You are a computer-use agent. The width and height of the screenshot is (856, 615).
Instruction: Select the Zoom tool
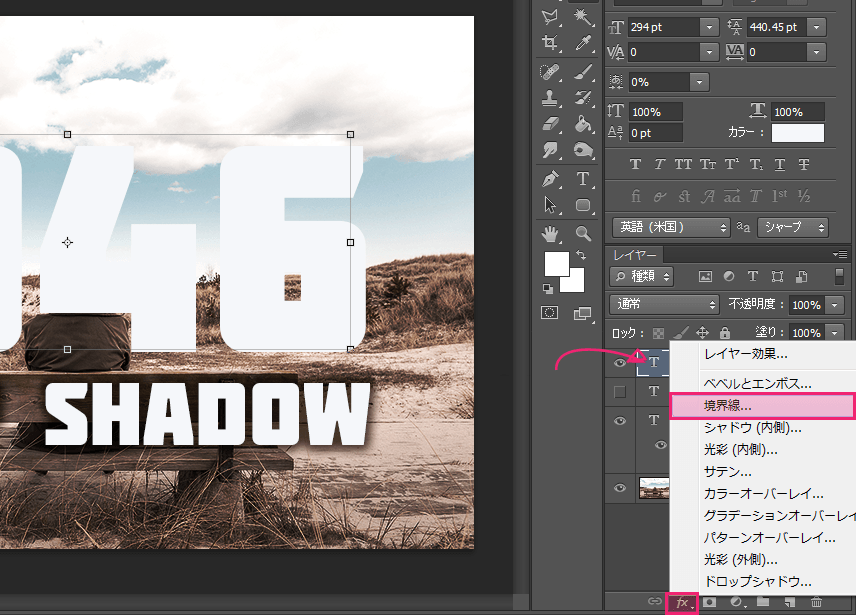pyautogui.click(x=584, y=232)
